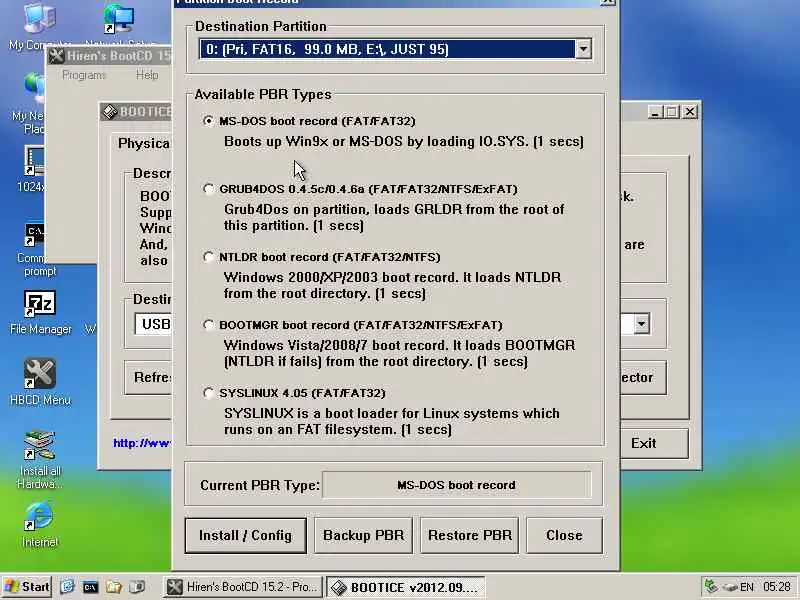The width and height of the screenshot is (800, 600).
Task: Click the Current PBR Type field
Action: (x=456, y=485)
